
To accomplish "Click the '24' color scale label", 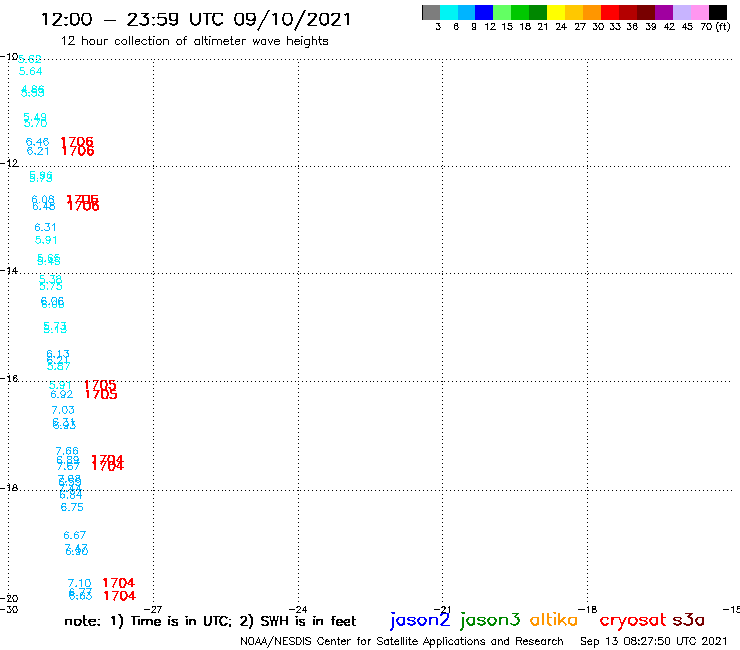I will click(x=561, y=26).
